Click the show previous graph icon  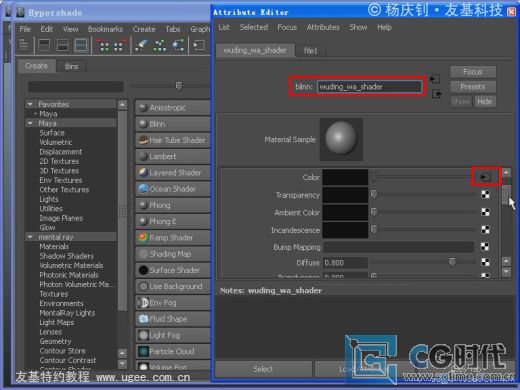coord(104,45)
